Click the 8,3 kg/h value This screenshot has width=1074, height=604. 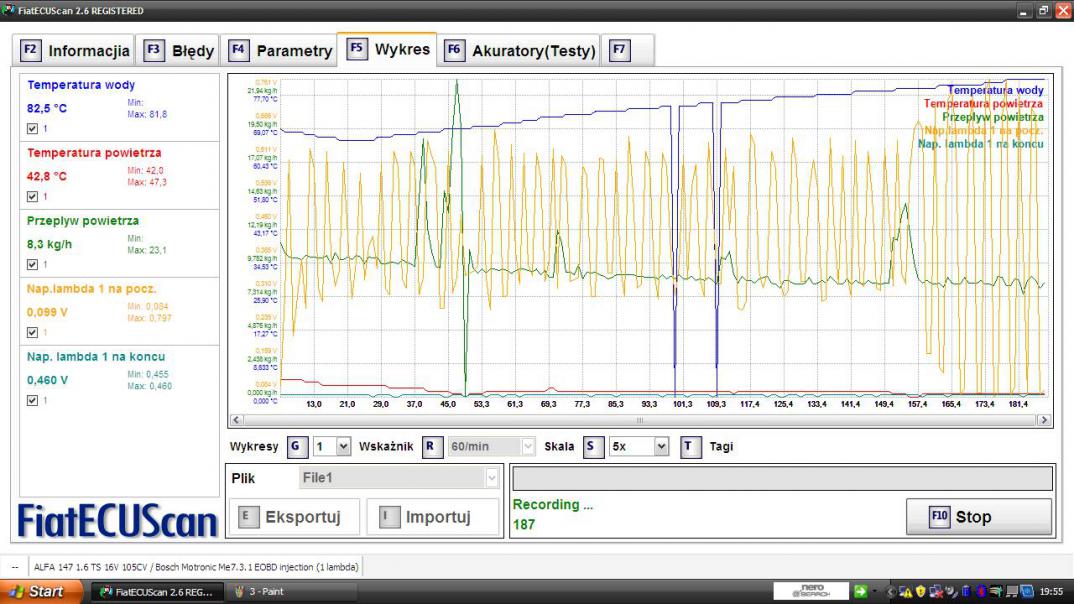coord(49,244)
